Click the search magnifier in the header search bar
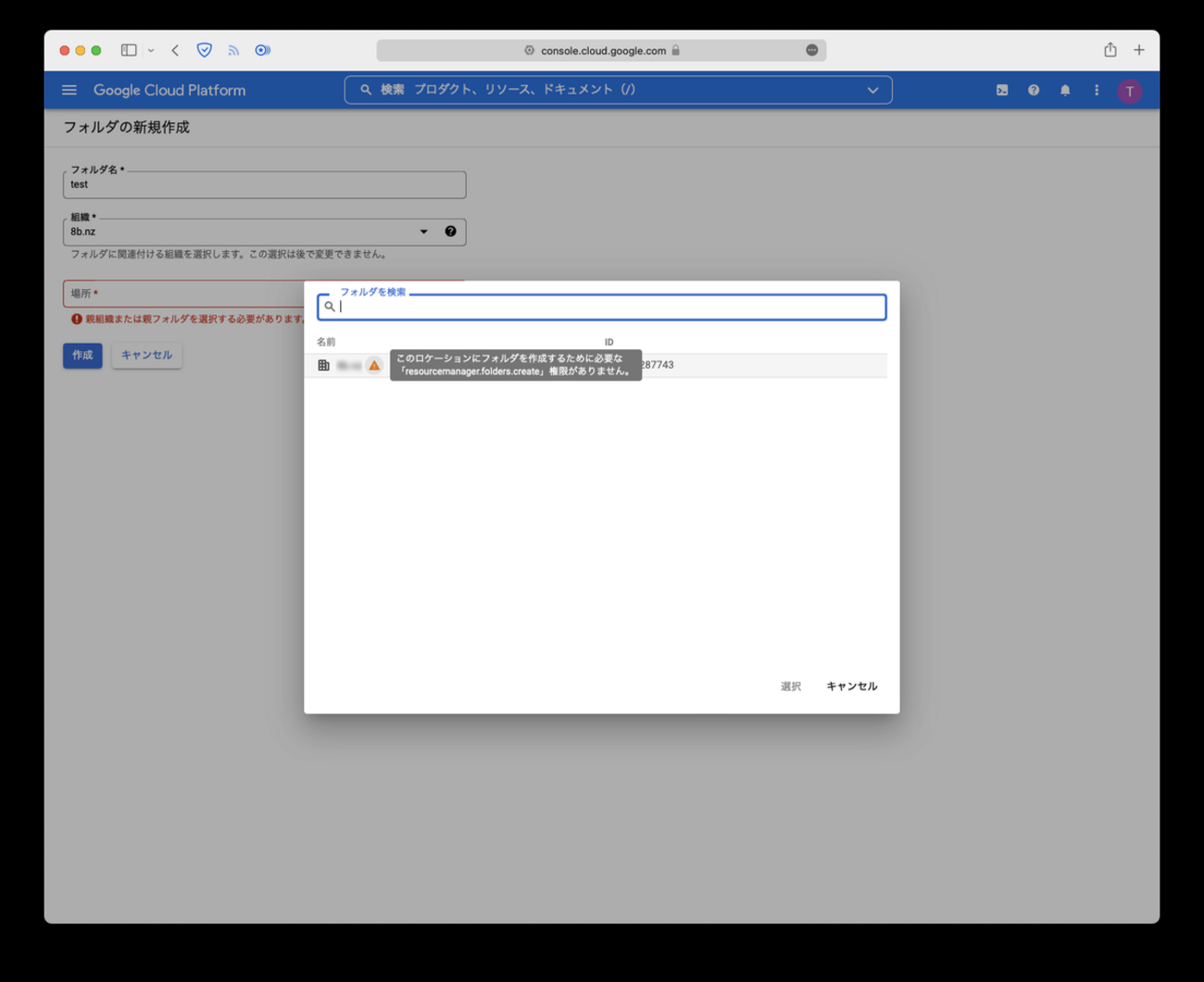Viewport: 1204px width, 982px height. (366, 90)
